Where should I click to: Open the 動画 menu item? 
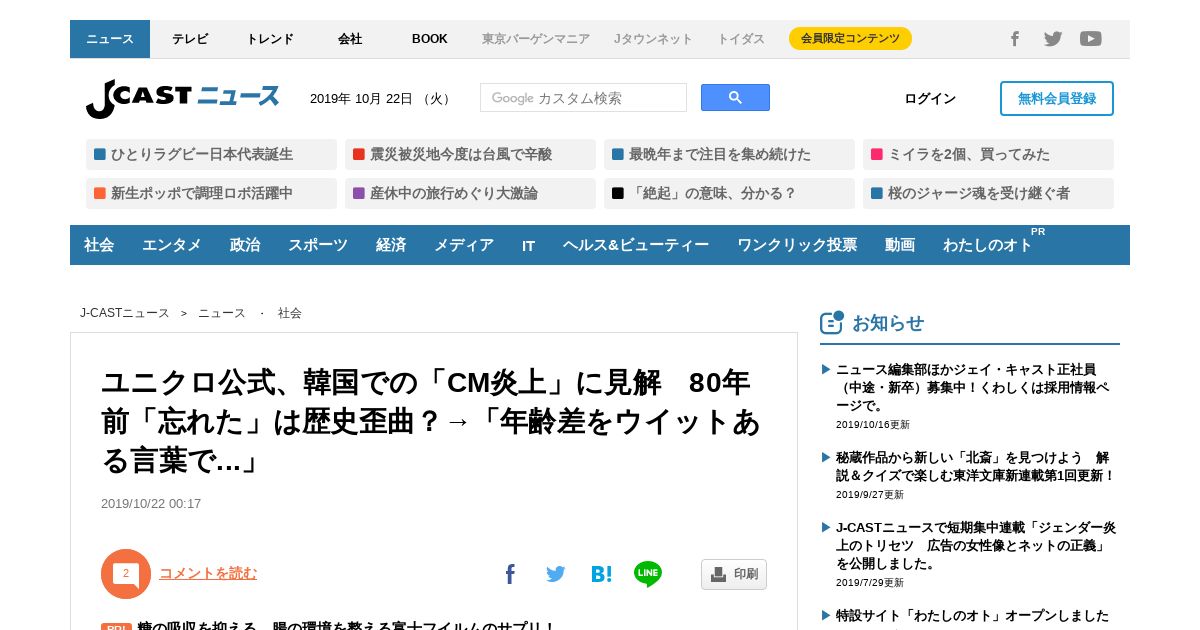point(900,245)
